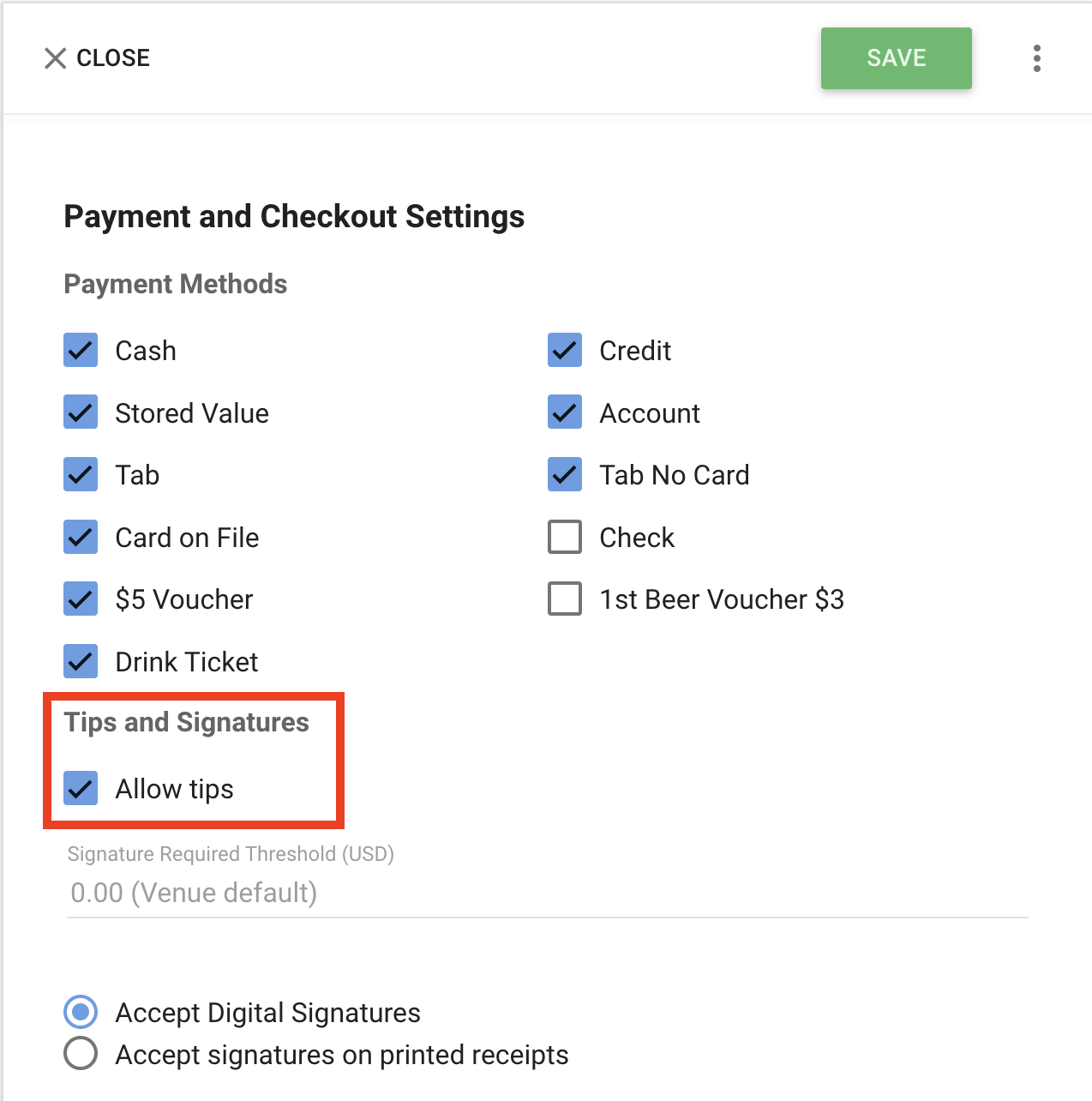Uncheck the Drink Ticket option
Screen dimensions: 1092x1101
coord(81,662)
